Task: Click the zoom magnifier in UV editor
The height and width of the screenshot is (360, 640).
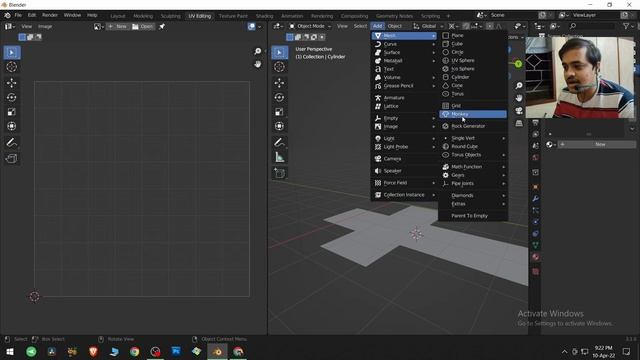Action: (258, 51)
